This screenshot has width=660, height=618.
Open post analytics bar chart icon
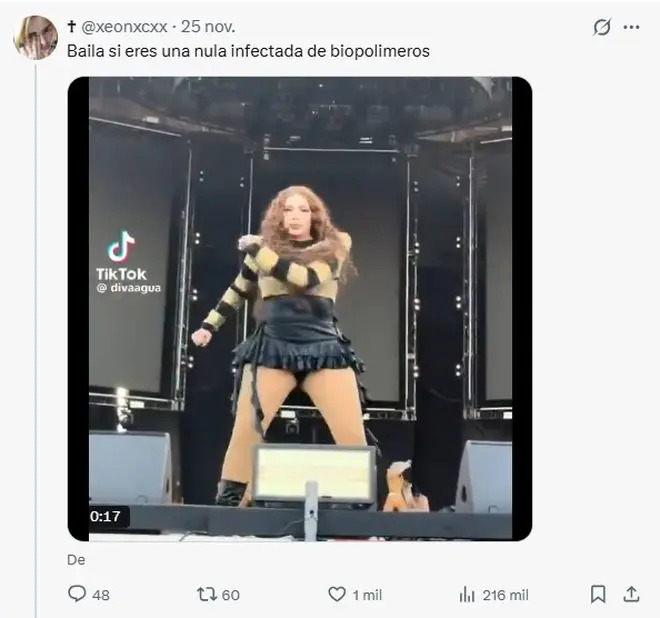click(467, 594)
